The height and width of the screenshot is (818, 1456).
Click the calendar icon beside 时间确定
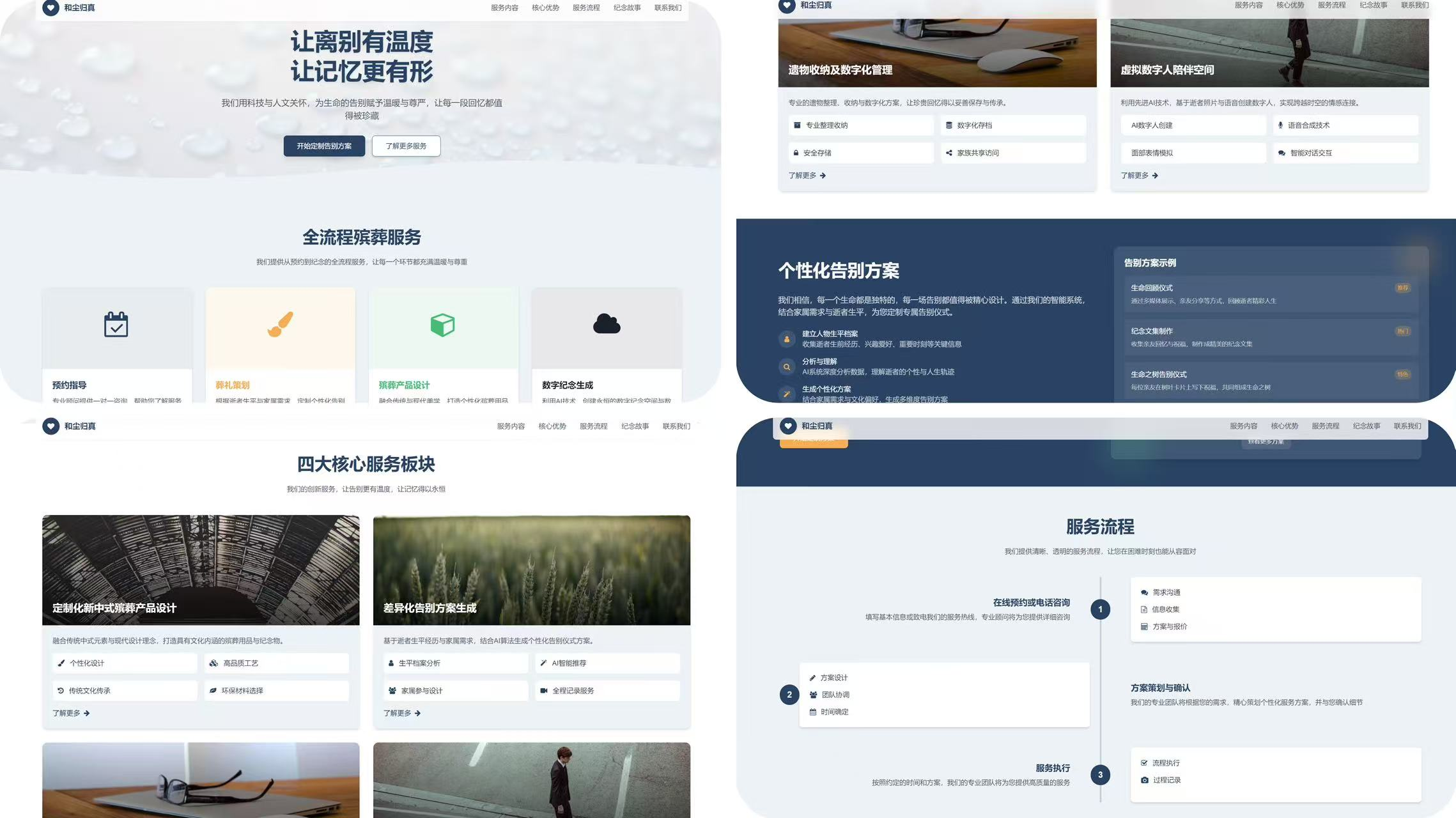pos(813,712)
